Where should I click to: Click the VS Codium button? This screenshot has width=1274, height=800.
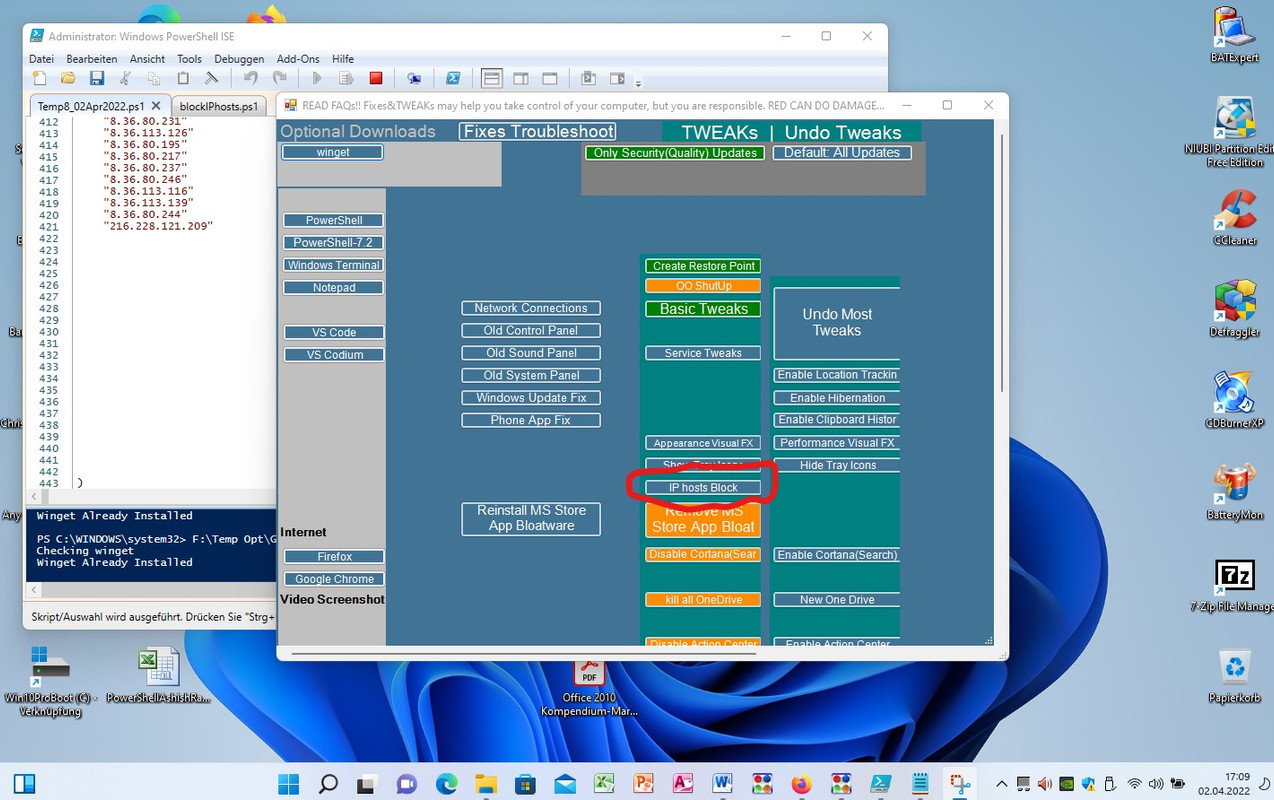[x=334, y=355]
